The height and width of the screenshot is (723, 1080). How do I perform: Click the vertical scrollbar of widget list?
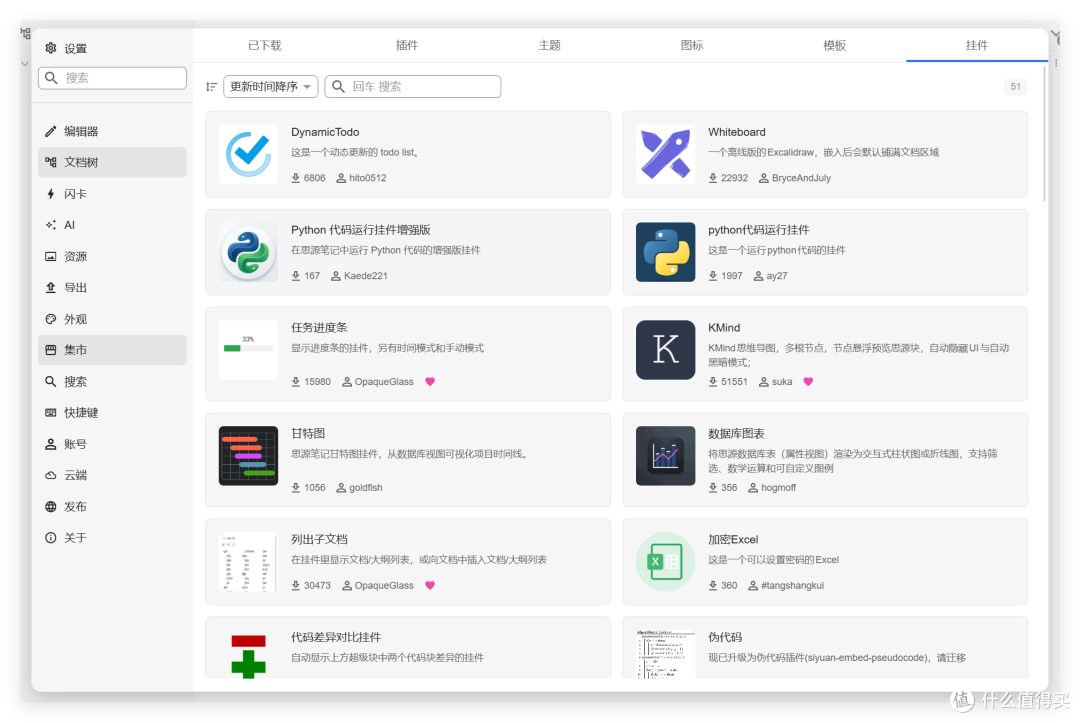(x=1045, y=135)
